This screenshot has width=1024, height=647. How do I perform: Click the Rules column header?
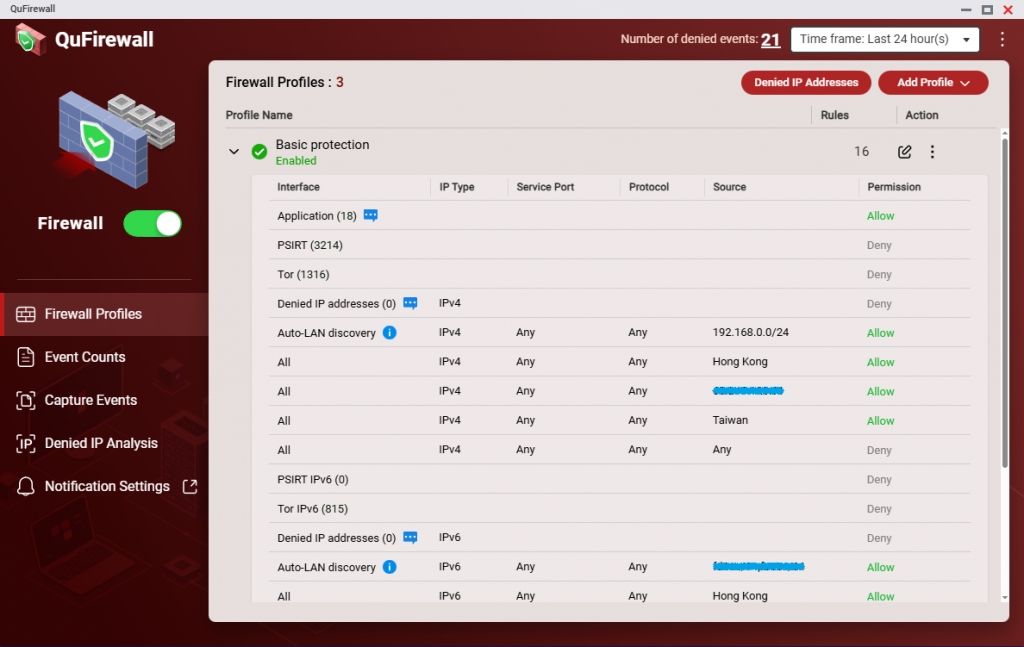click(x=835, y=115)
